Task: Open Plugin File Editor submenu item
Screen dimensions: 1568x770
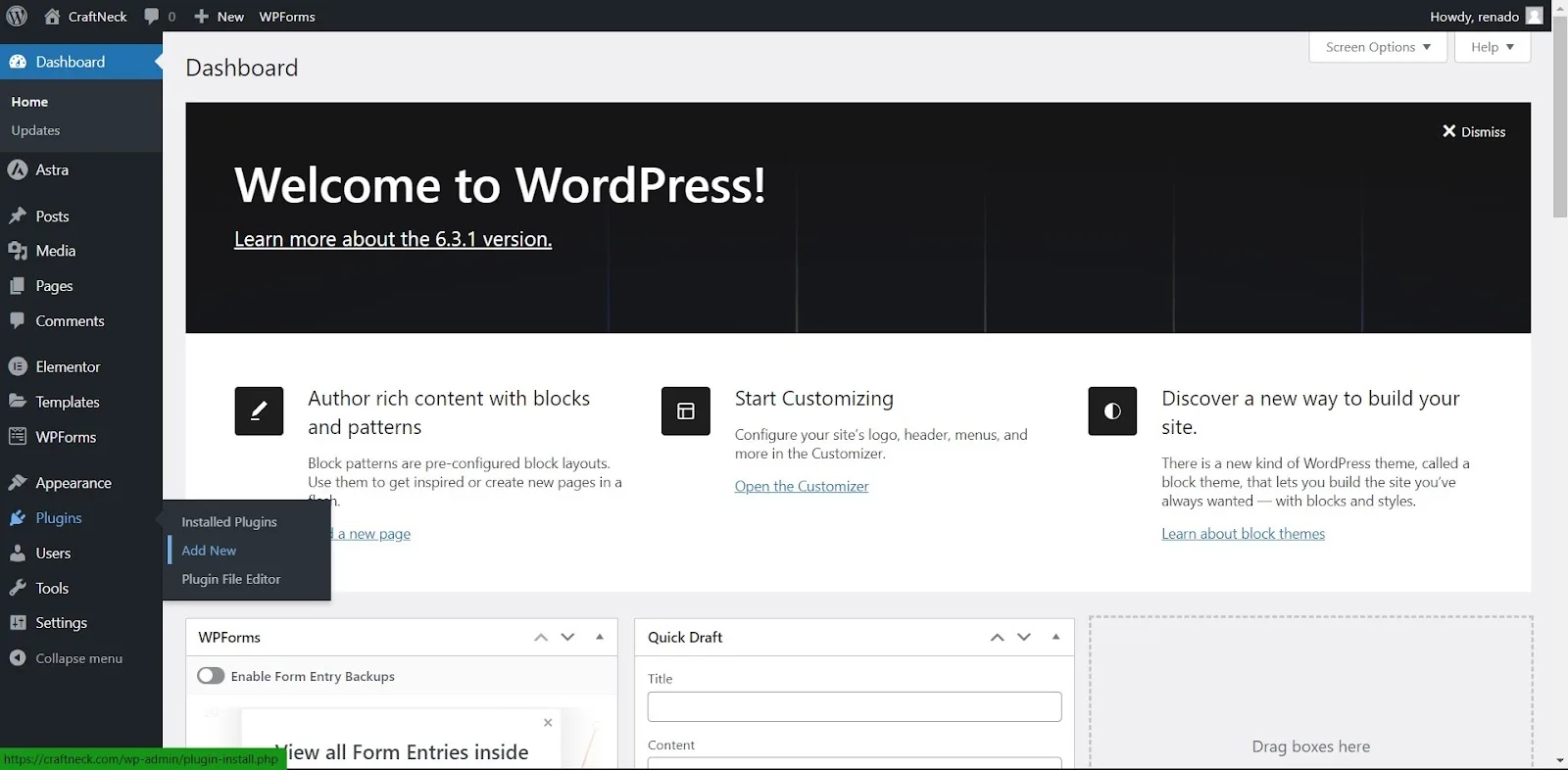Action: 231,579
